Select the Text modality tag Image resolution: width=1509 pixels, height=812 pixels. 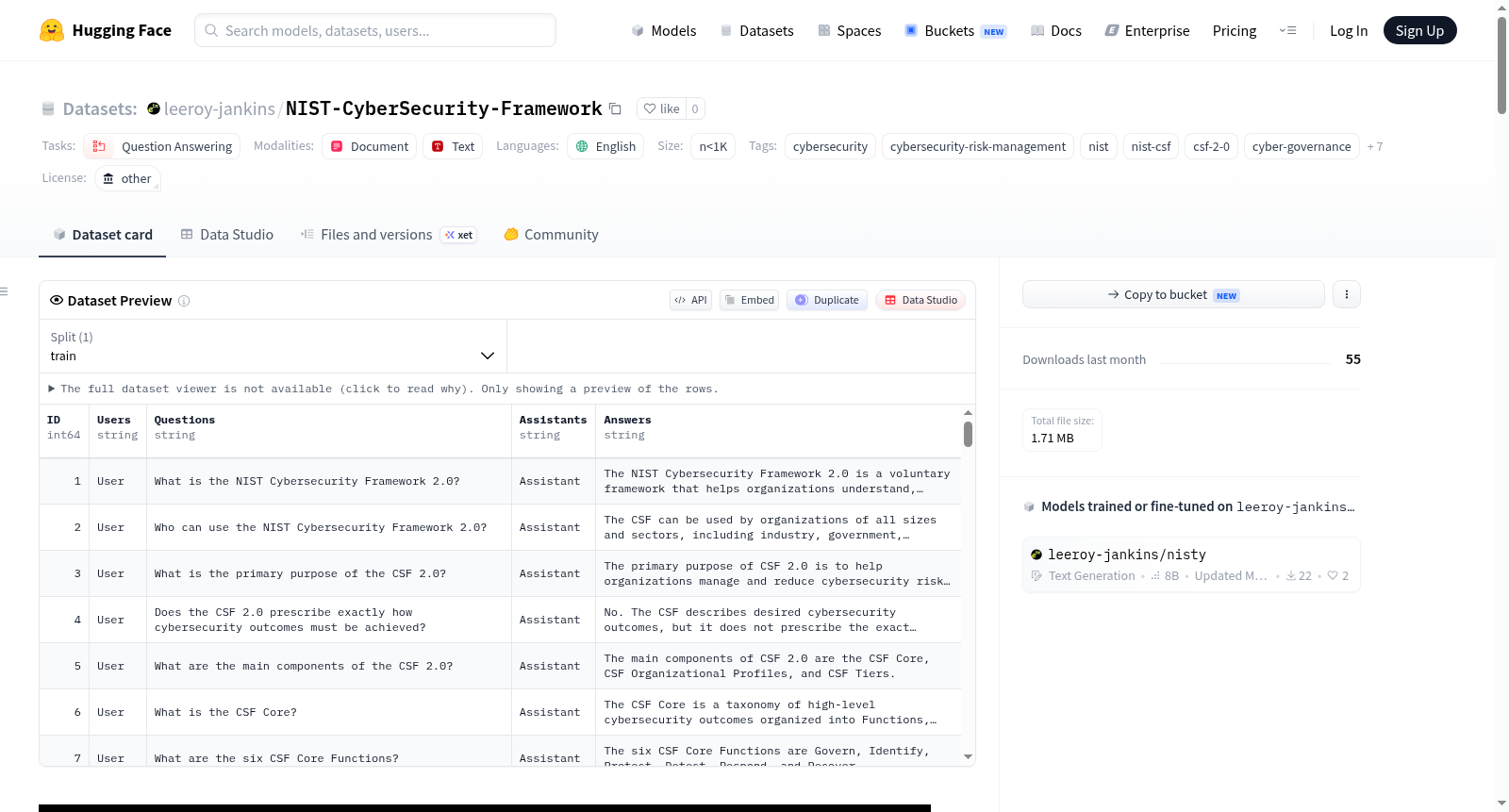(x=453, y=146)
